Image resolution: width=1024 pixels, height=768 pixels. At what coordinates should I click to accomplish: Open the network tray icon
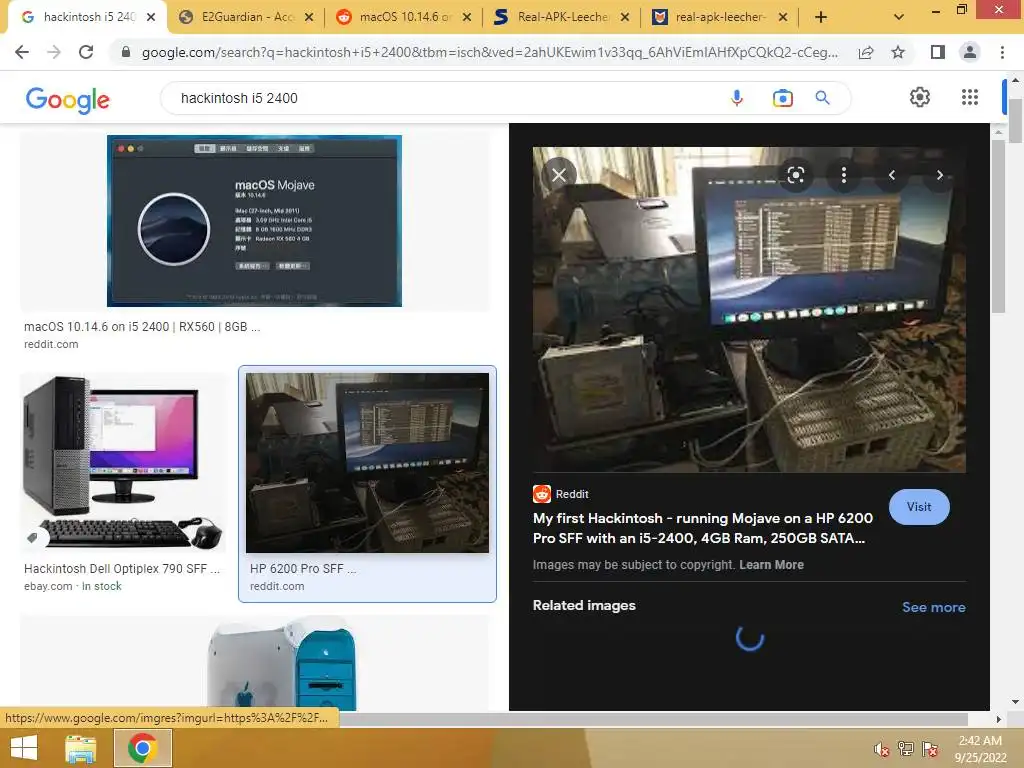click(x=906, y=749)
